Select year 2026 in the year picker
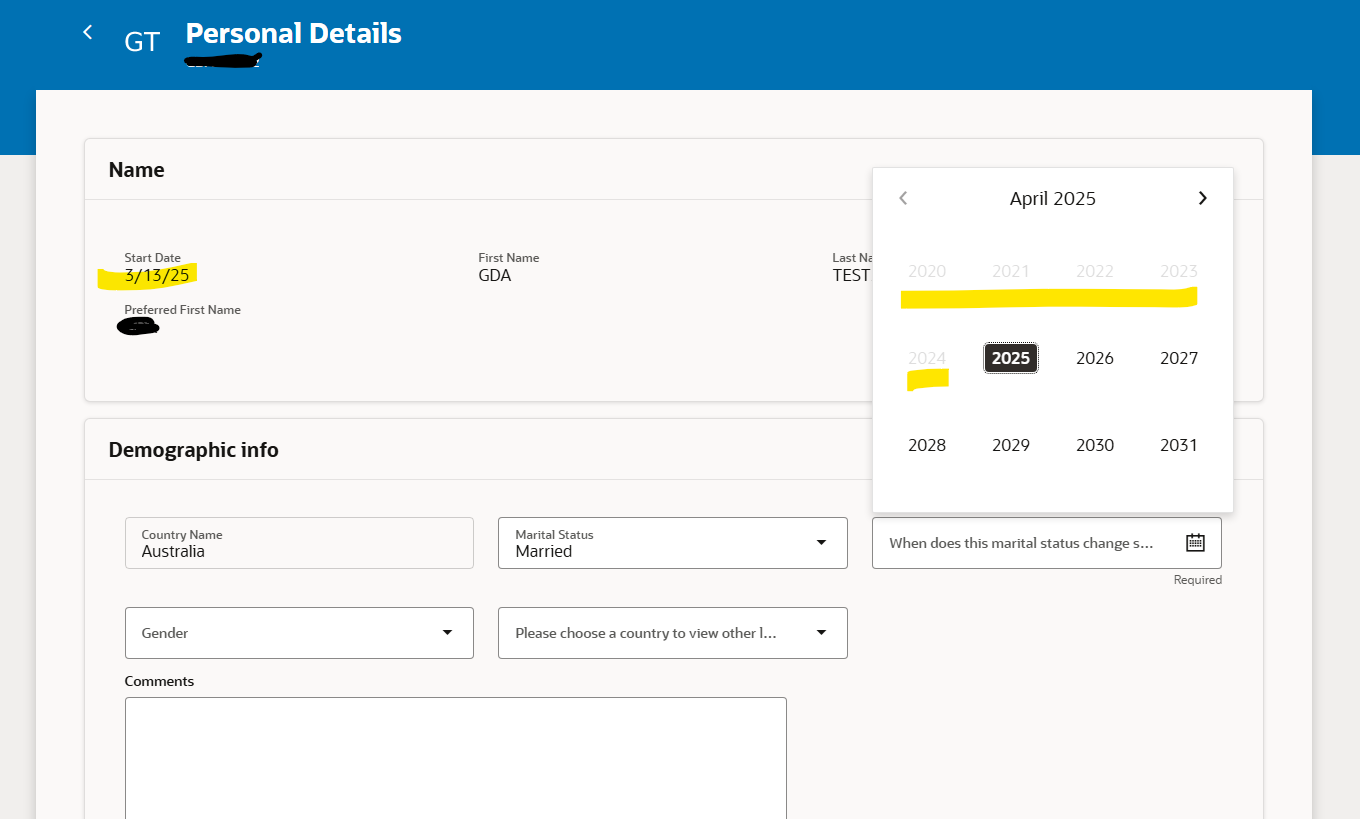Screen dimensions: 1360x819 [x=1095, y=357]
